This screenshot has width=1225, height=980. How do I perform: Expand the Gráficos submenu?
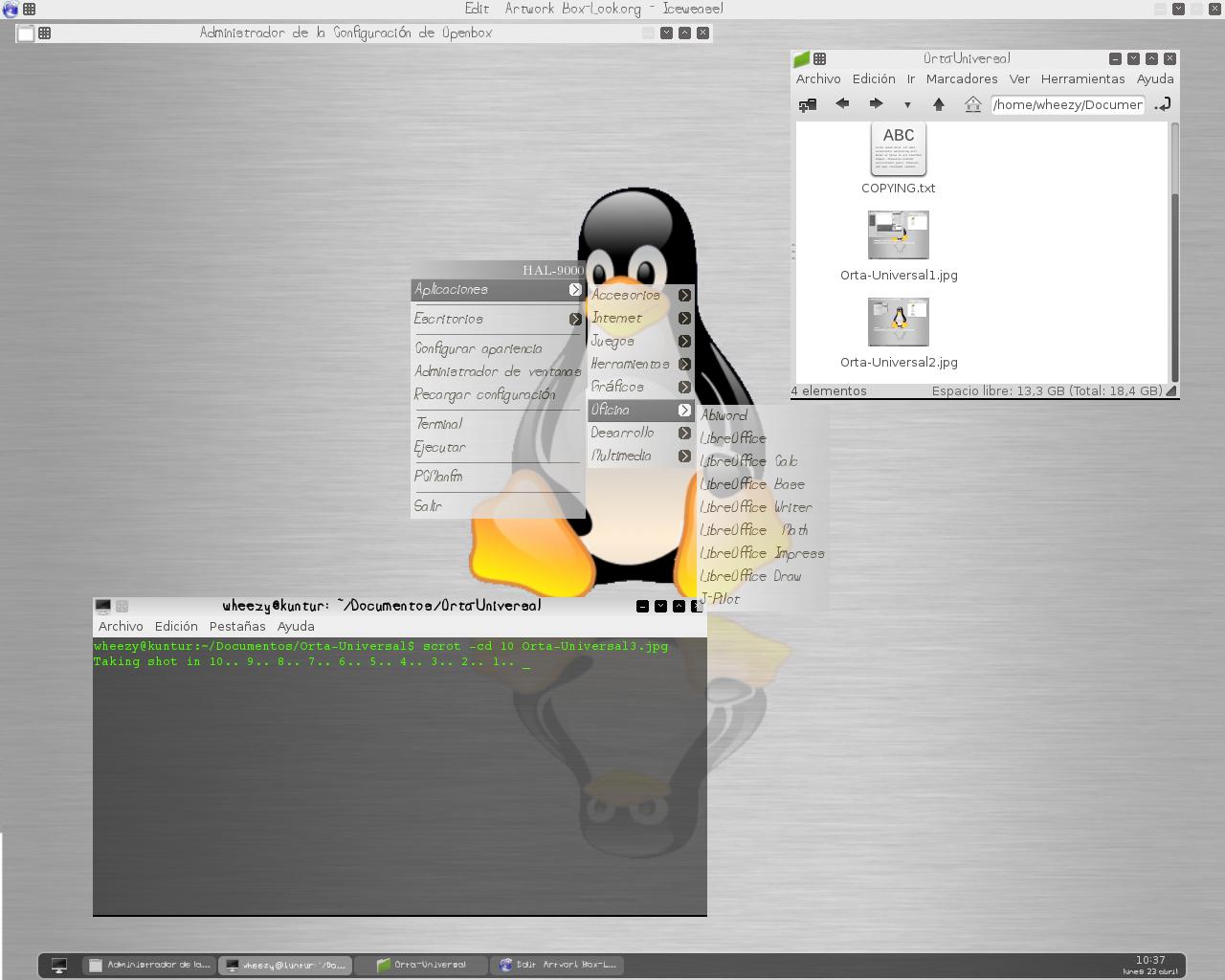[640, 387]
